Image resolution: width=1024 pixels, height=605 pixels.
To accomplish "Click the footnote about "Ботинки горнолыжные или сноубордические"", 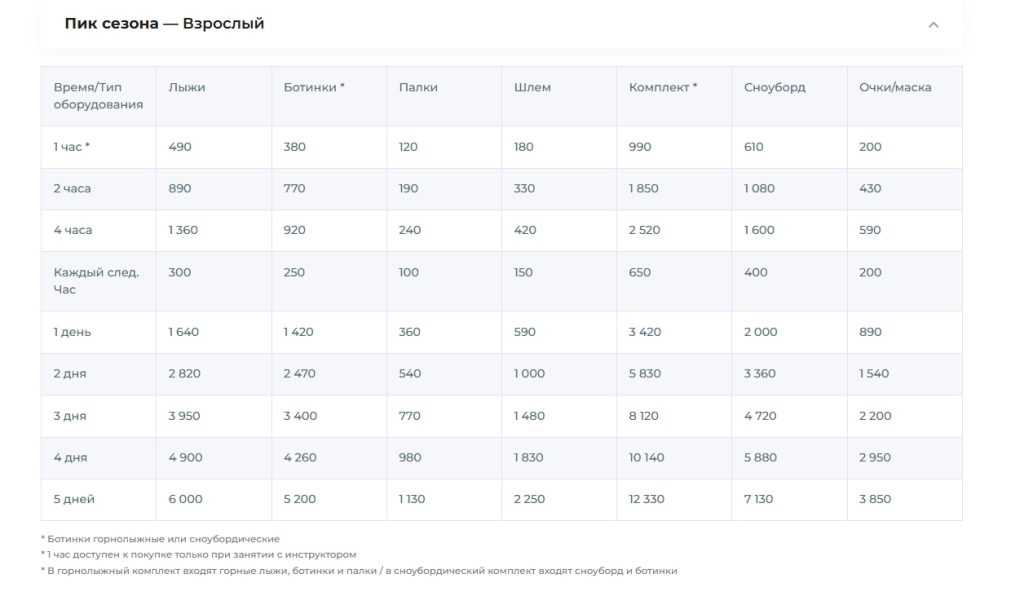I will pyautogui.click(x=160, y=539).
